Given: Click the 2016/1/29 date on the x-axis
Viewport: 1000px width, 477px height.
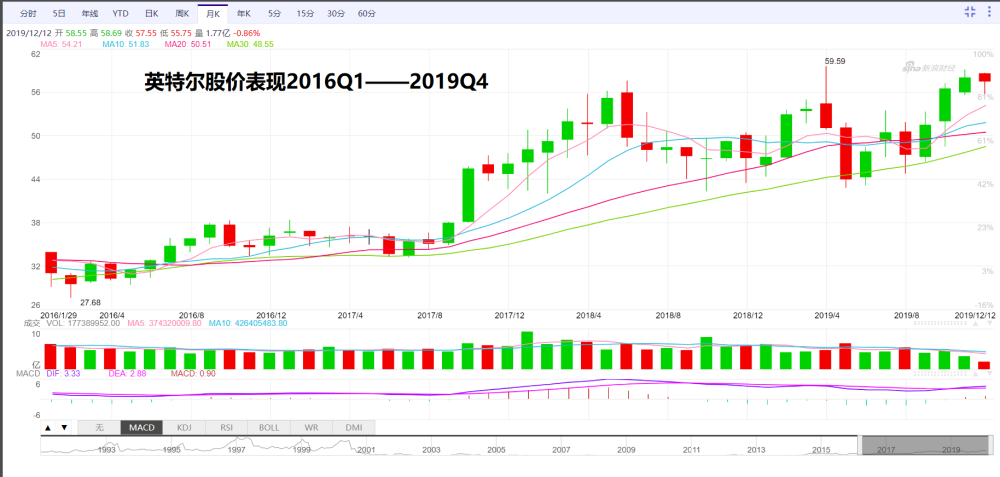Looking at the screenshot, I should 59,315.
